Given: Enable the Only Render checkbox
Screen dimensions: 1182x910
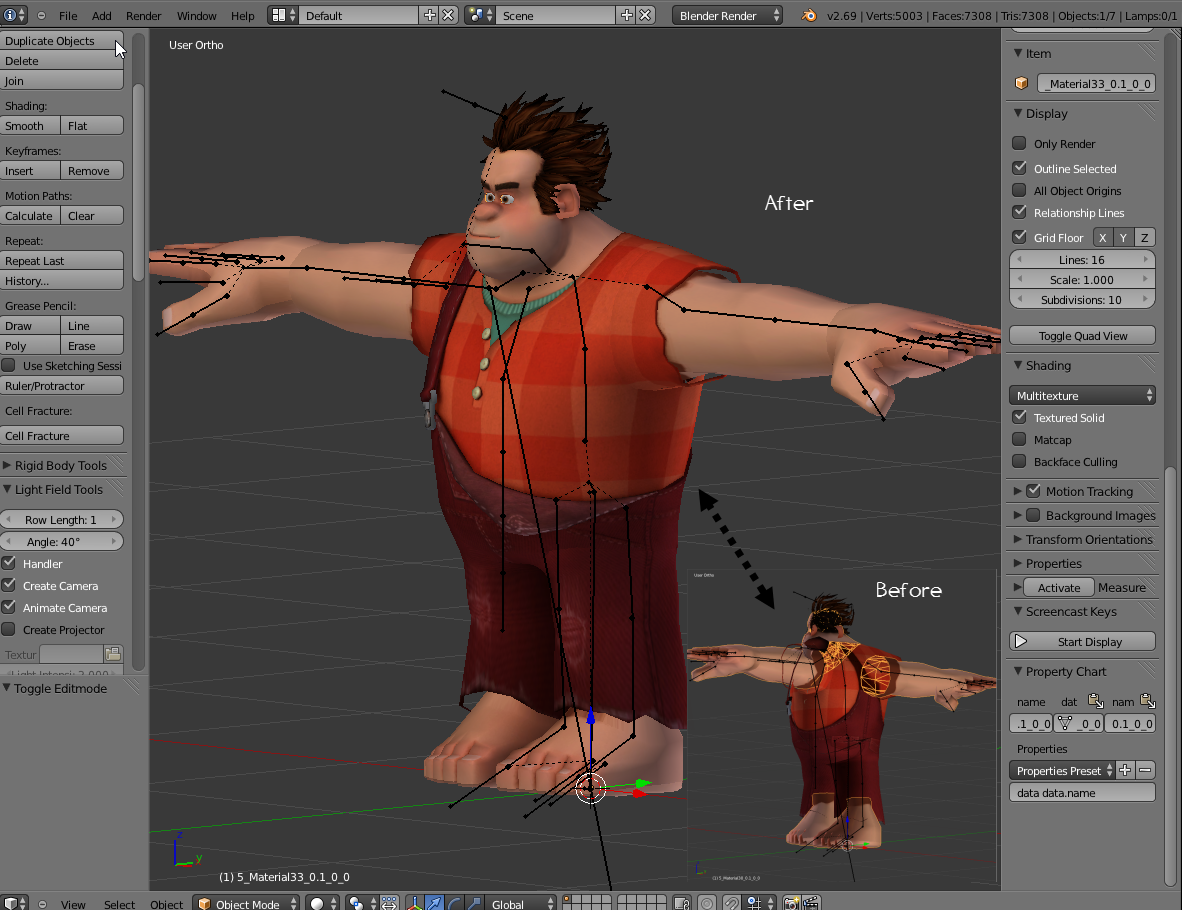Looking at the screenshot, I should click(x=1019, y=143).
